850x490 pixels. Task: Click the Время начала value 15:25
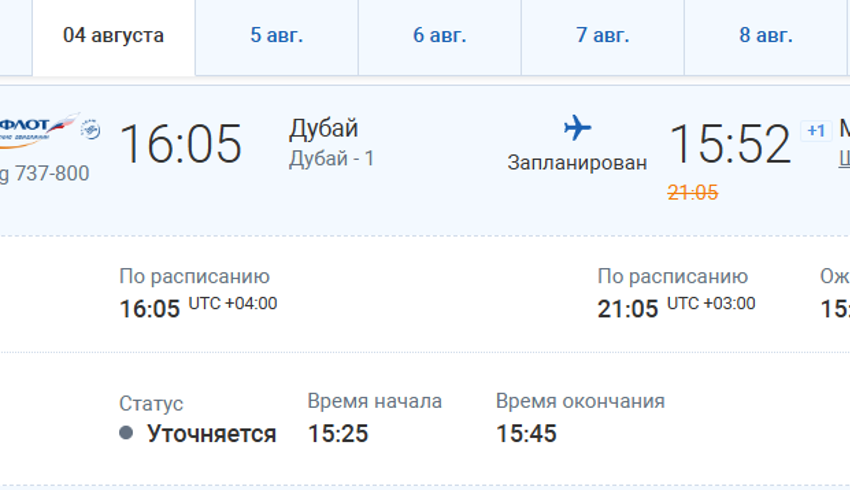338,433
